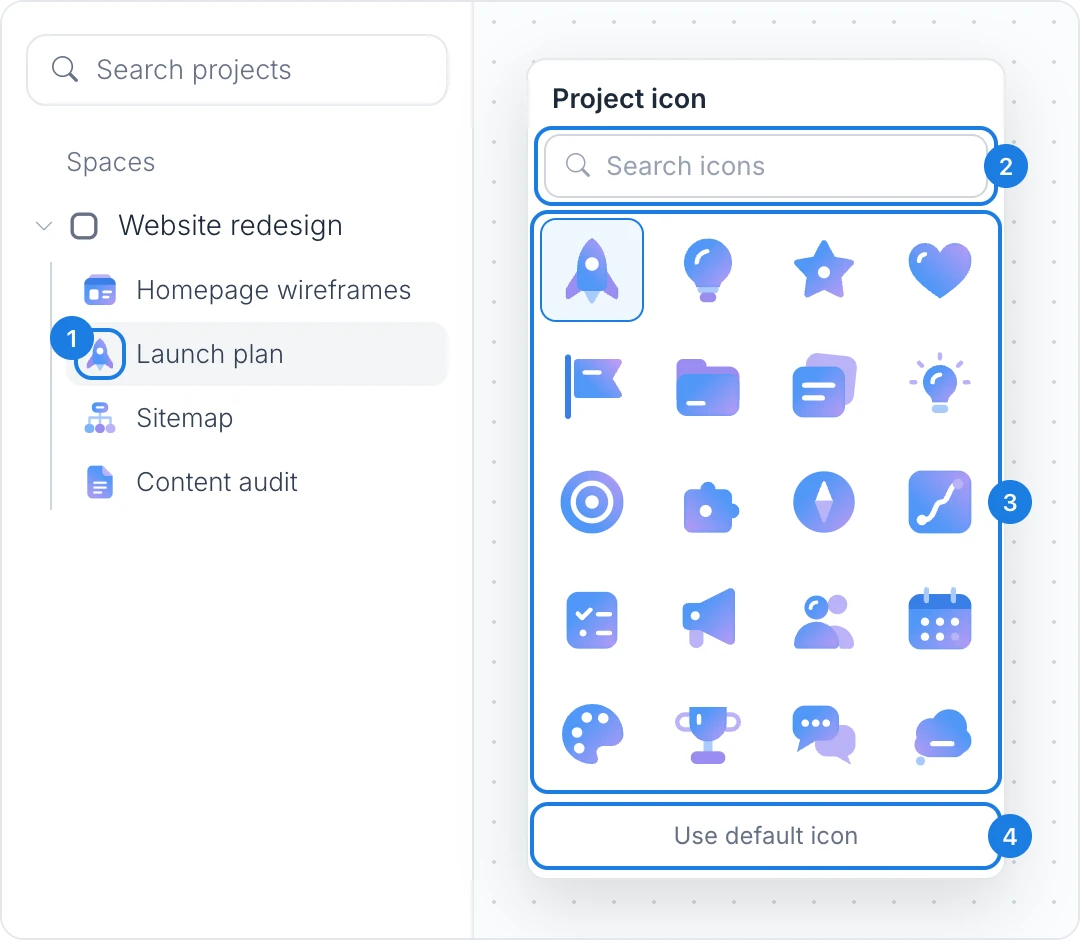Click the Content audit document icon
The image size is (1080, 940).
point(100,482)
